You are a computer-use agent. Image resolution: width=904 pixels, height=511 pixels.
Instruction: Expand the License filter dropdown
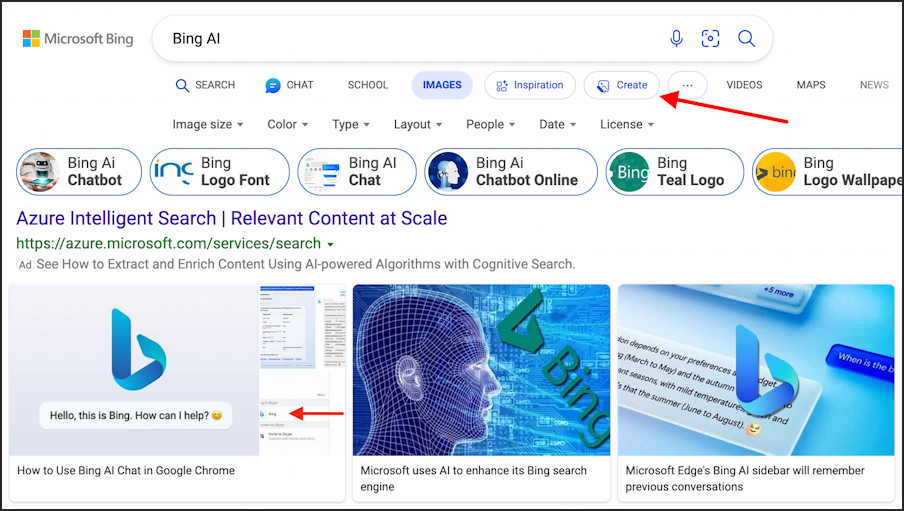[627, 125]
